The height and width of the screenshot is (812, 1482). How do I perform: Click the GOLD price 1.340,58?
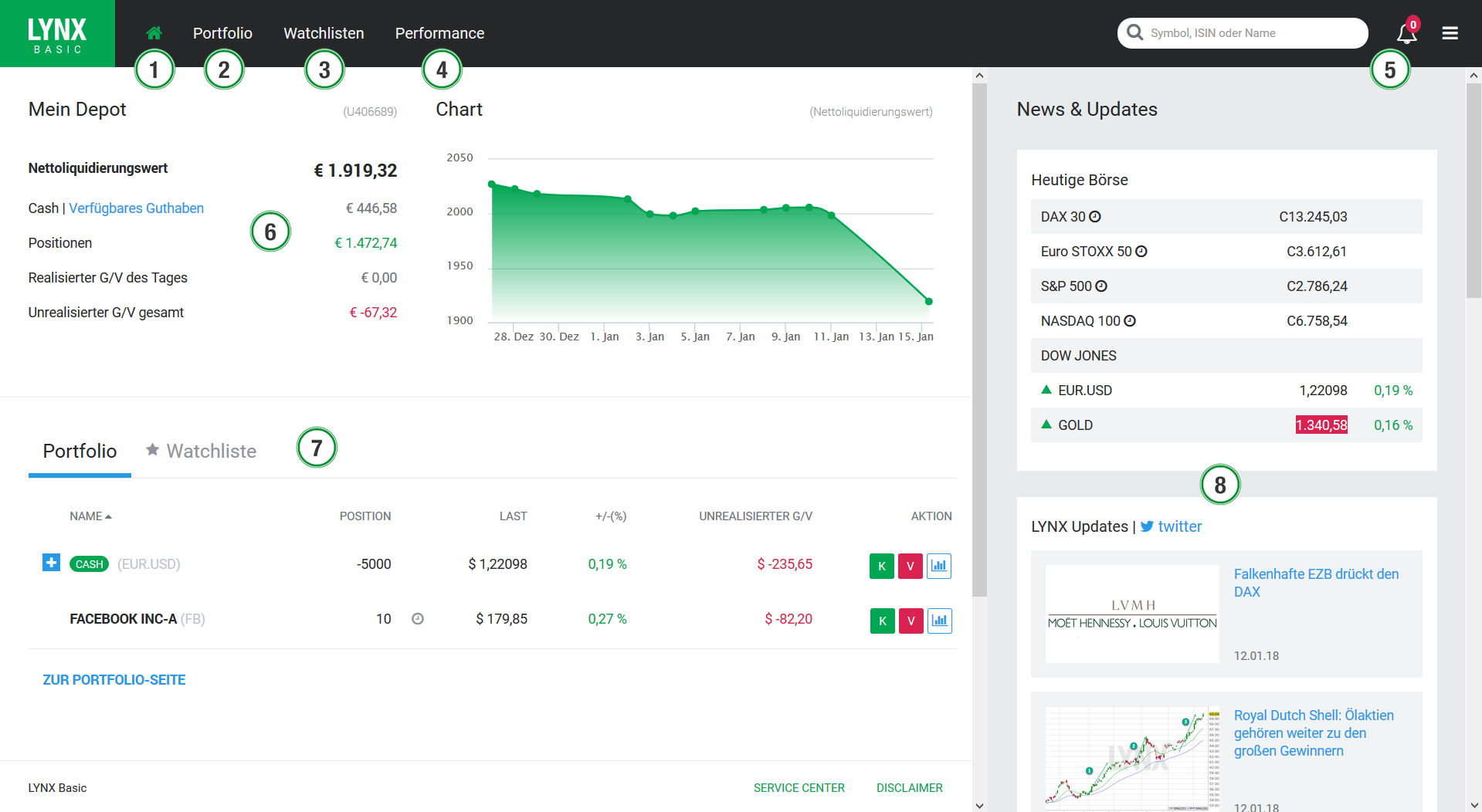[1321, 425]
